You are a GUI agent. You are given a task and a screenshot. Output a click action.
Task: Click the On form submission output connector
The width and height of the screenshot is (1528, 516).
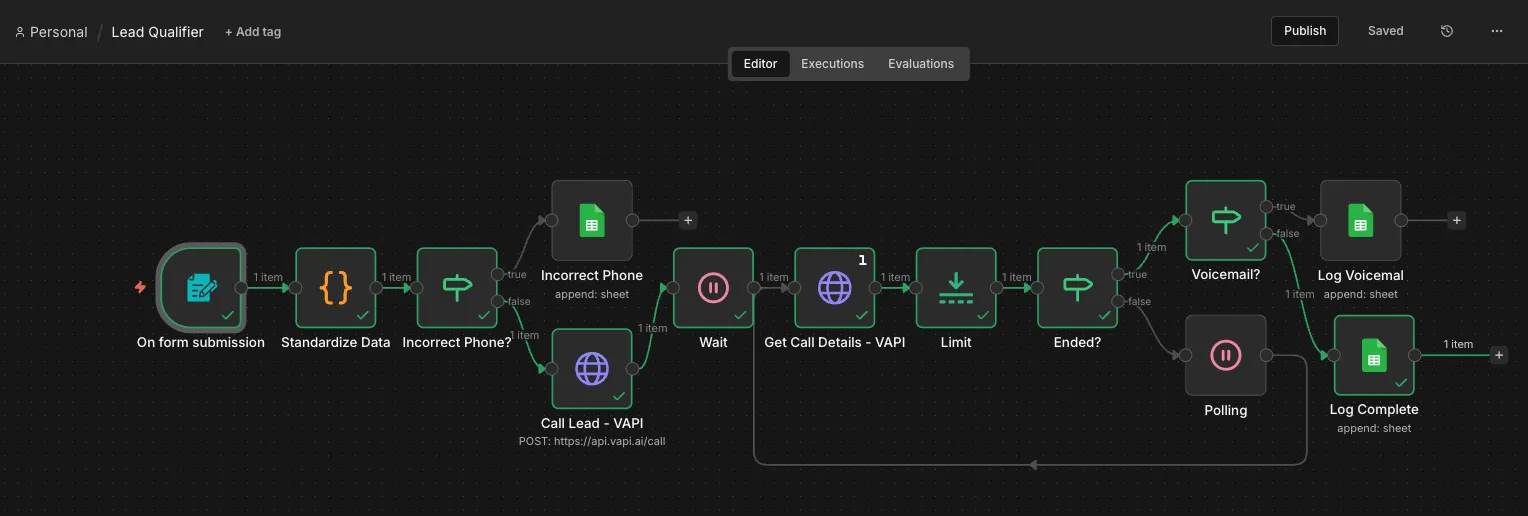click(241, 288)
